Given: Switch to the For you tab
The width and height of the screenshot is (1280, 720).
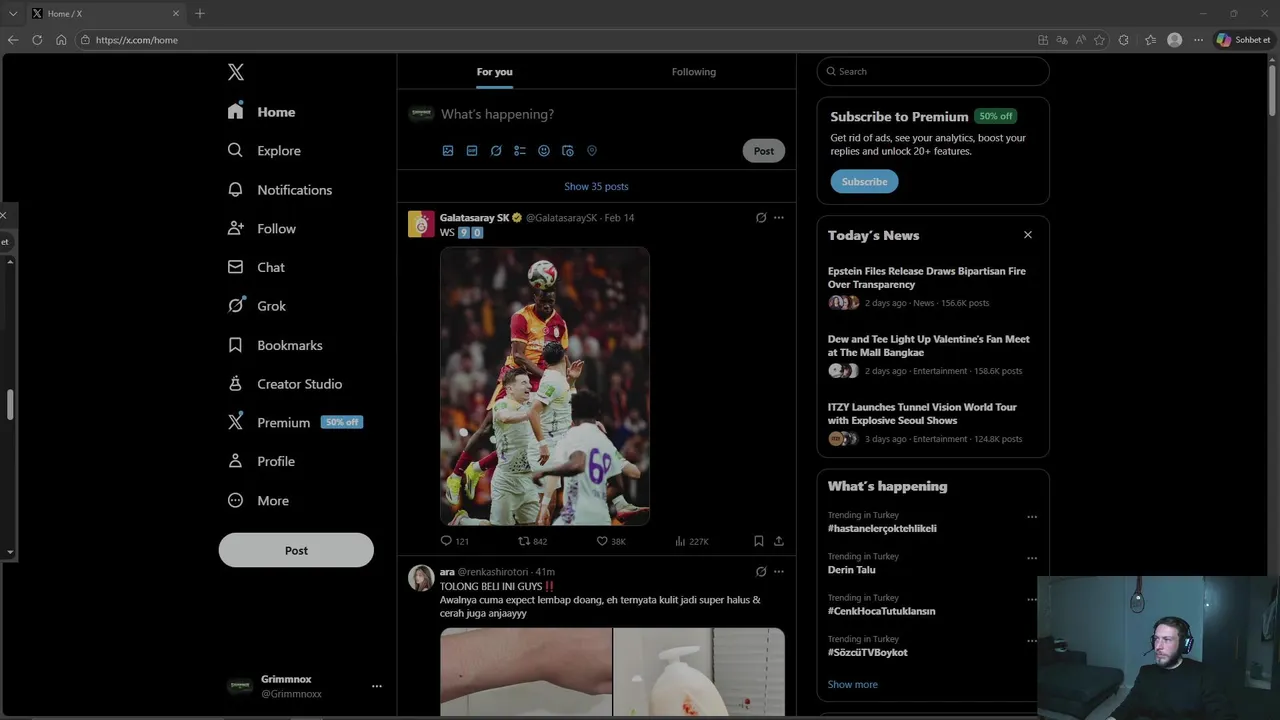Looking at the screenshot, I should coord(494,72).
